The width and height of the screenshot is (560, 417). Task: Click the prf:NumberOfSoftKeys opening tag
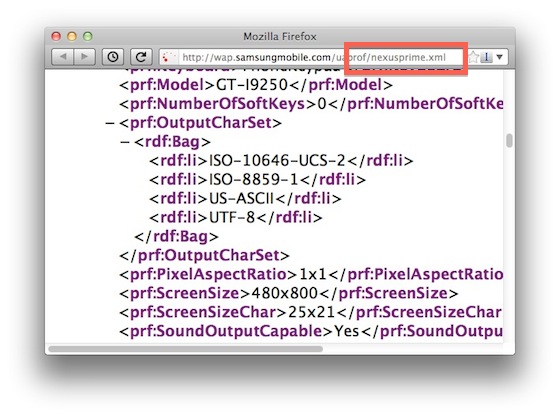pos(218,104)
